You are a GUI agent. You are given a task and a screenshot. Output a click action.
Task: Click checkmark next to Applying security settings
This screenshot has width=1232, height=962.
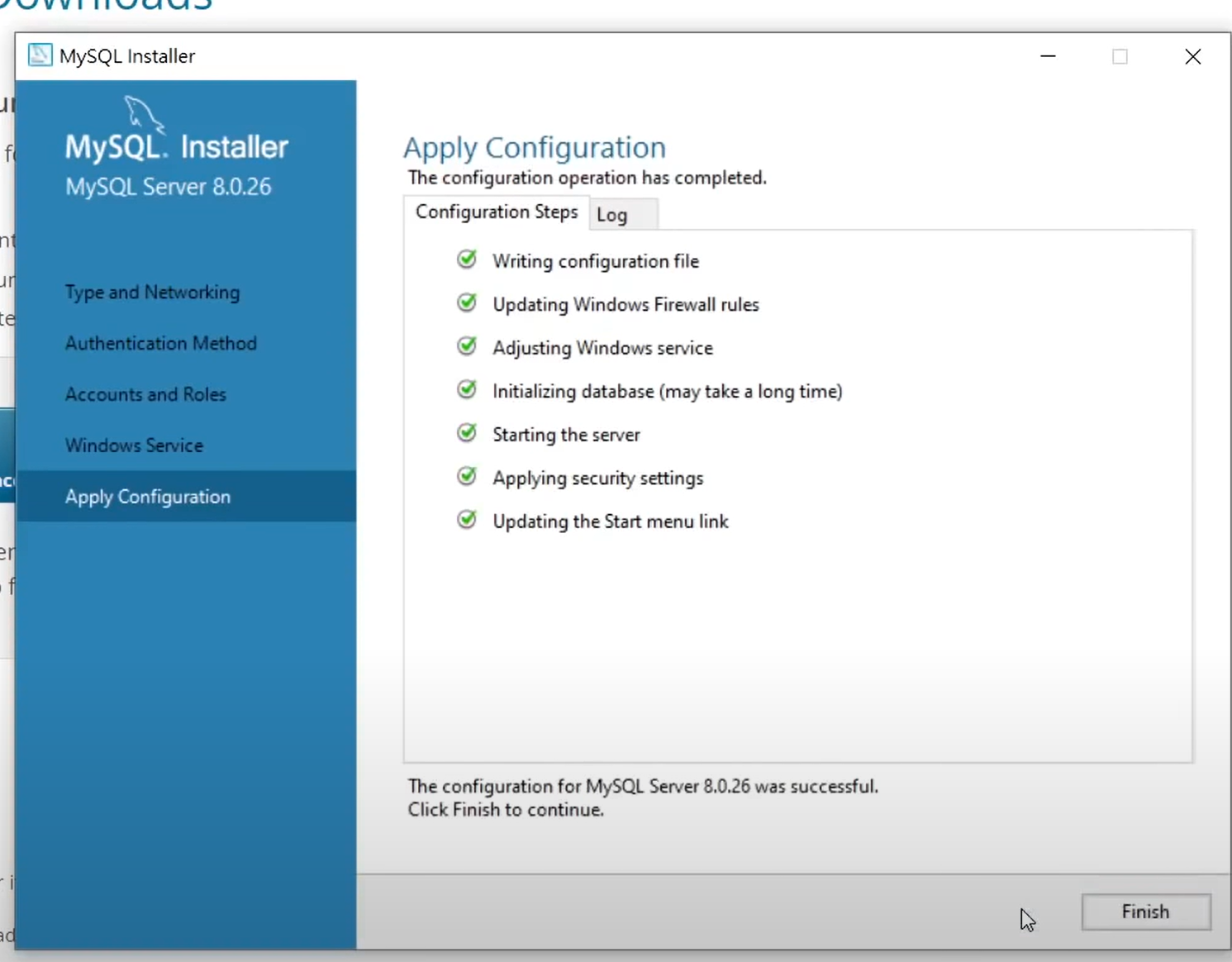pyautogui.click(x=467, y=476)
